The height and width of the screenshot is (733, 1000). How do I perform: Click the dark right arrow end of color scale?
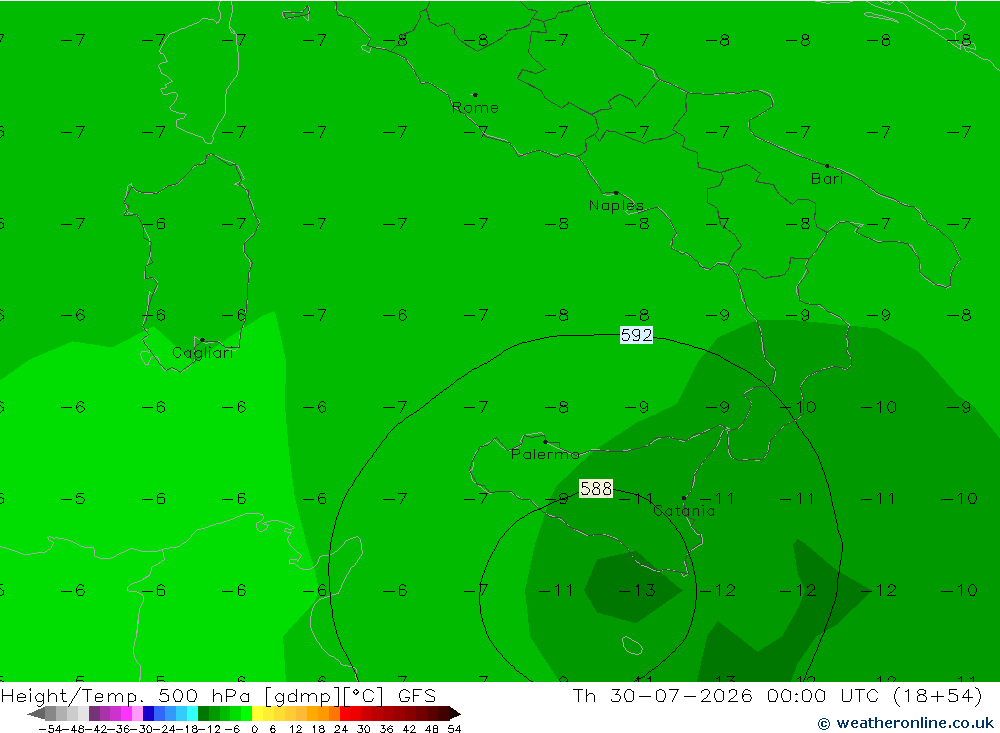pos(455,713)
